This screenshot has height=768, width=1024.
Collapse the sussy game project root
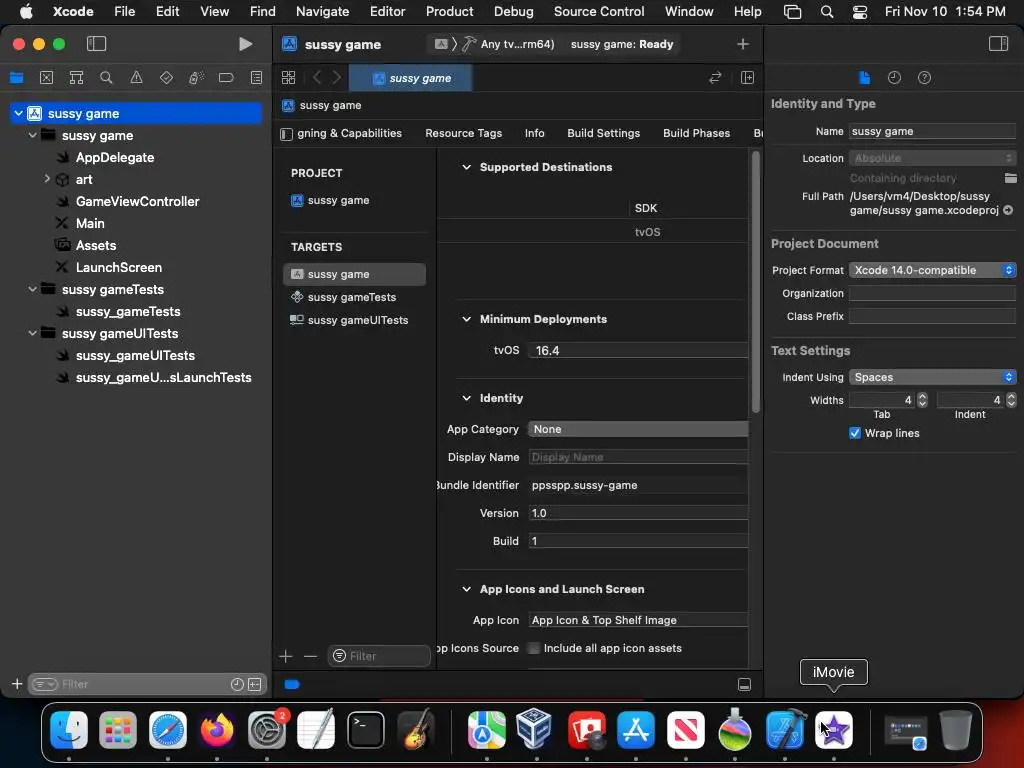[18, 113]
